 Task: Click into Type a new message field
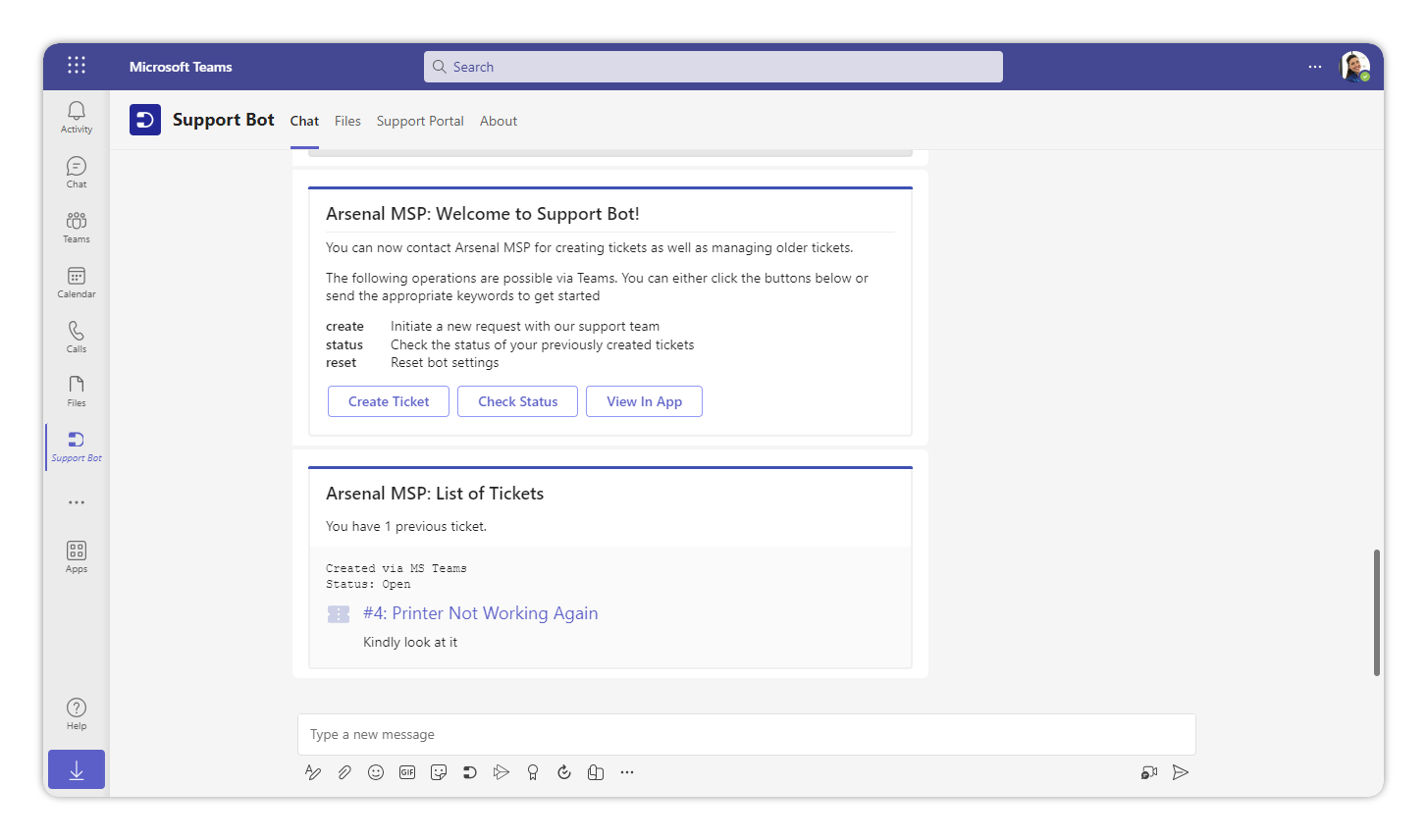click(x=746, y=734)
